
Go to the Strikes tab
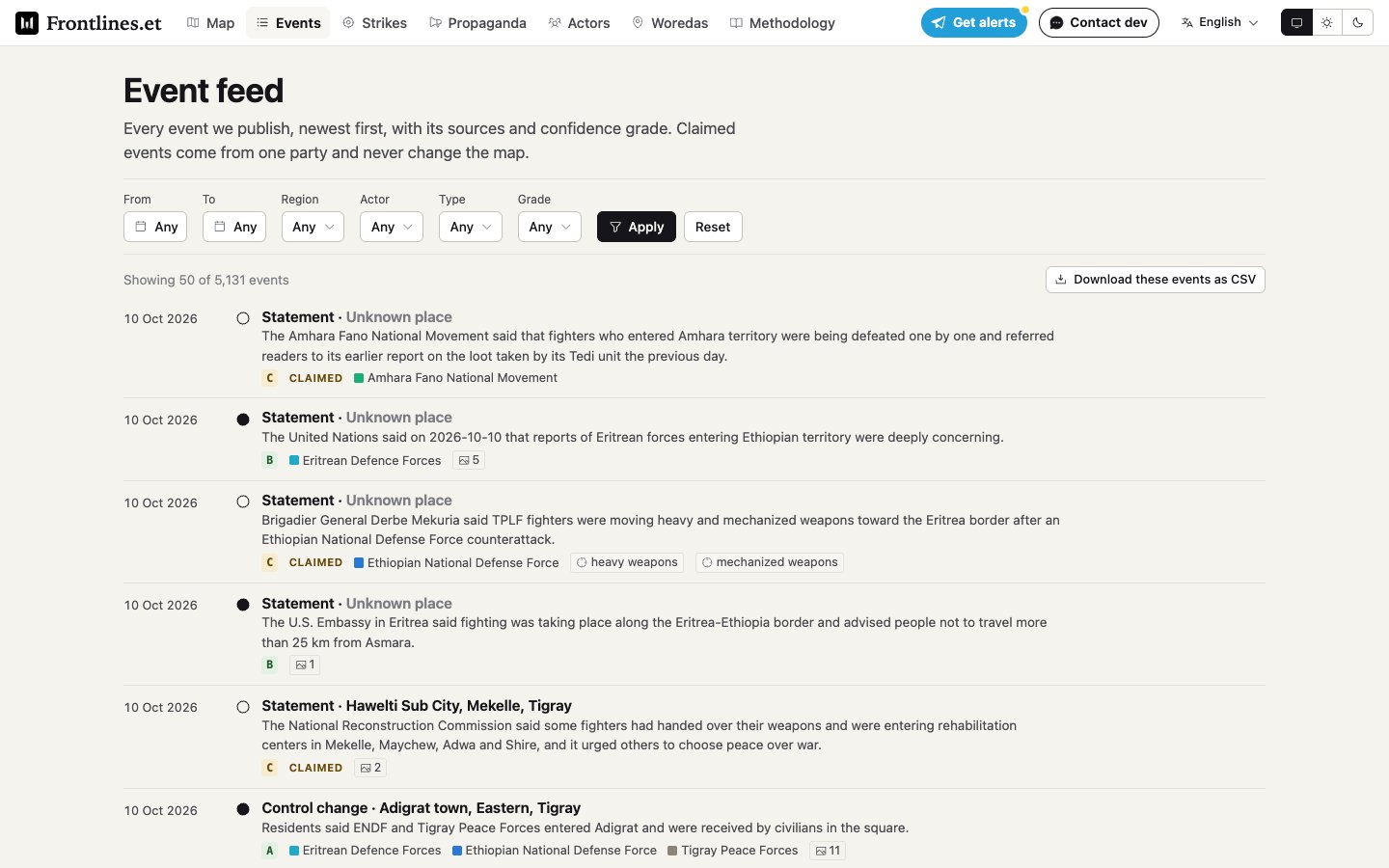(374, 22)
